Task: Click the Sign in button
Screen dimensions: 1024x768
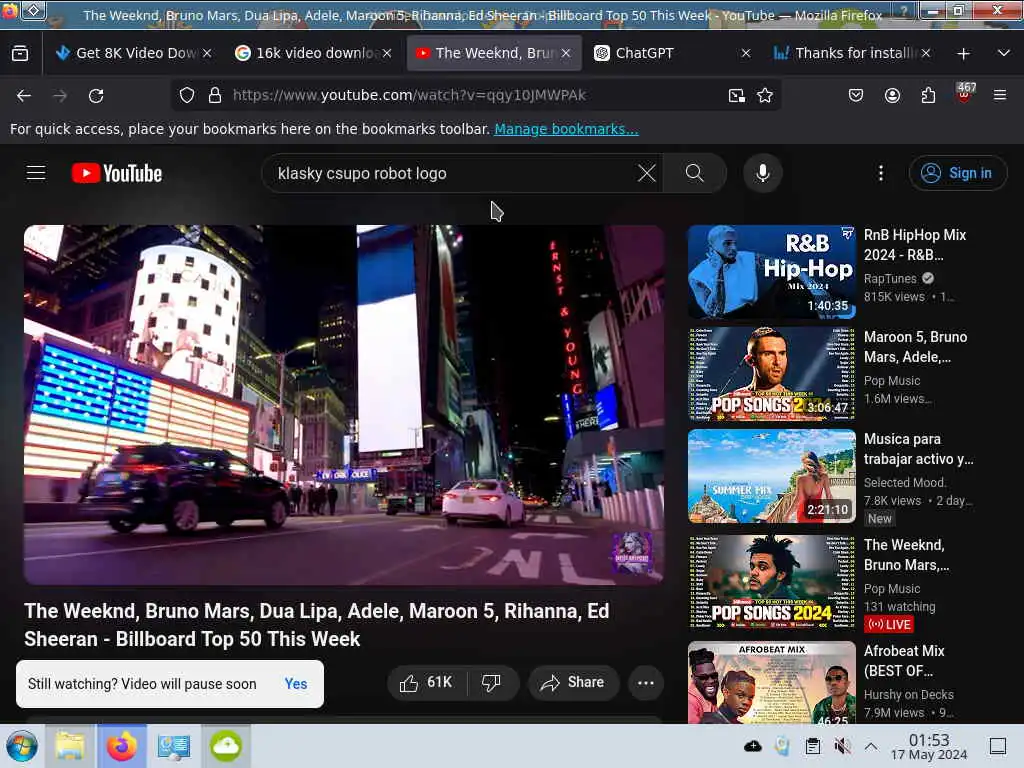Action: click(957, 173)
